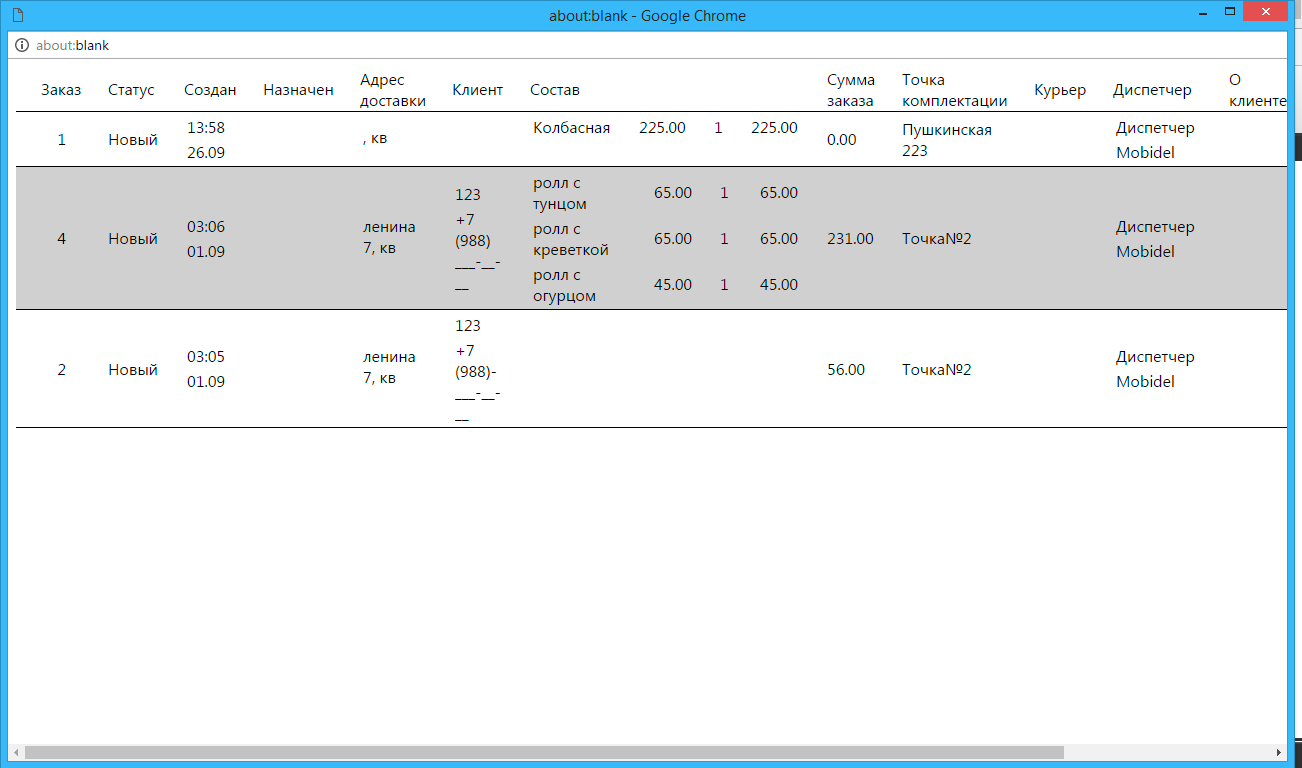
Task: Click the Адрес доставки column header
Action: coord(393,90)
